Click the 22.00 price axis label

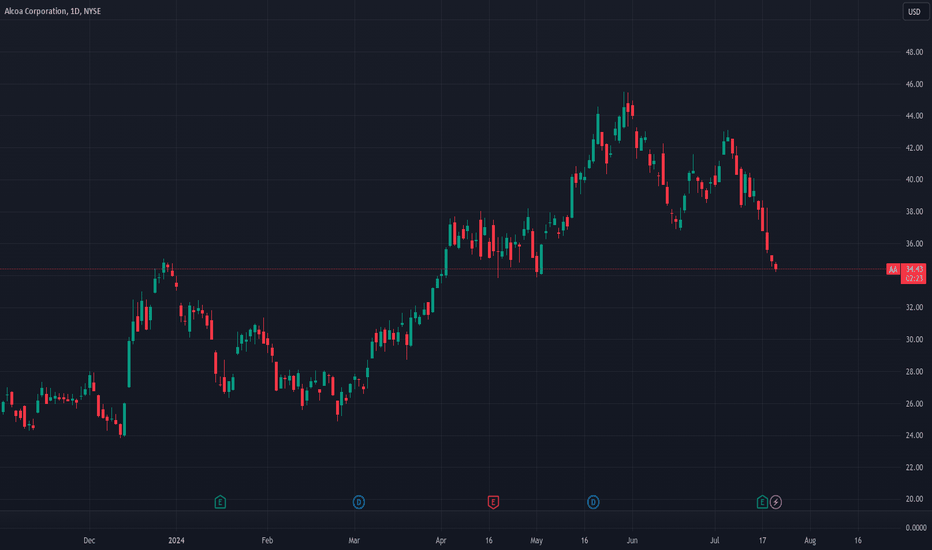tap(914, 467)
